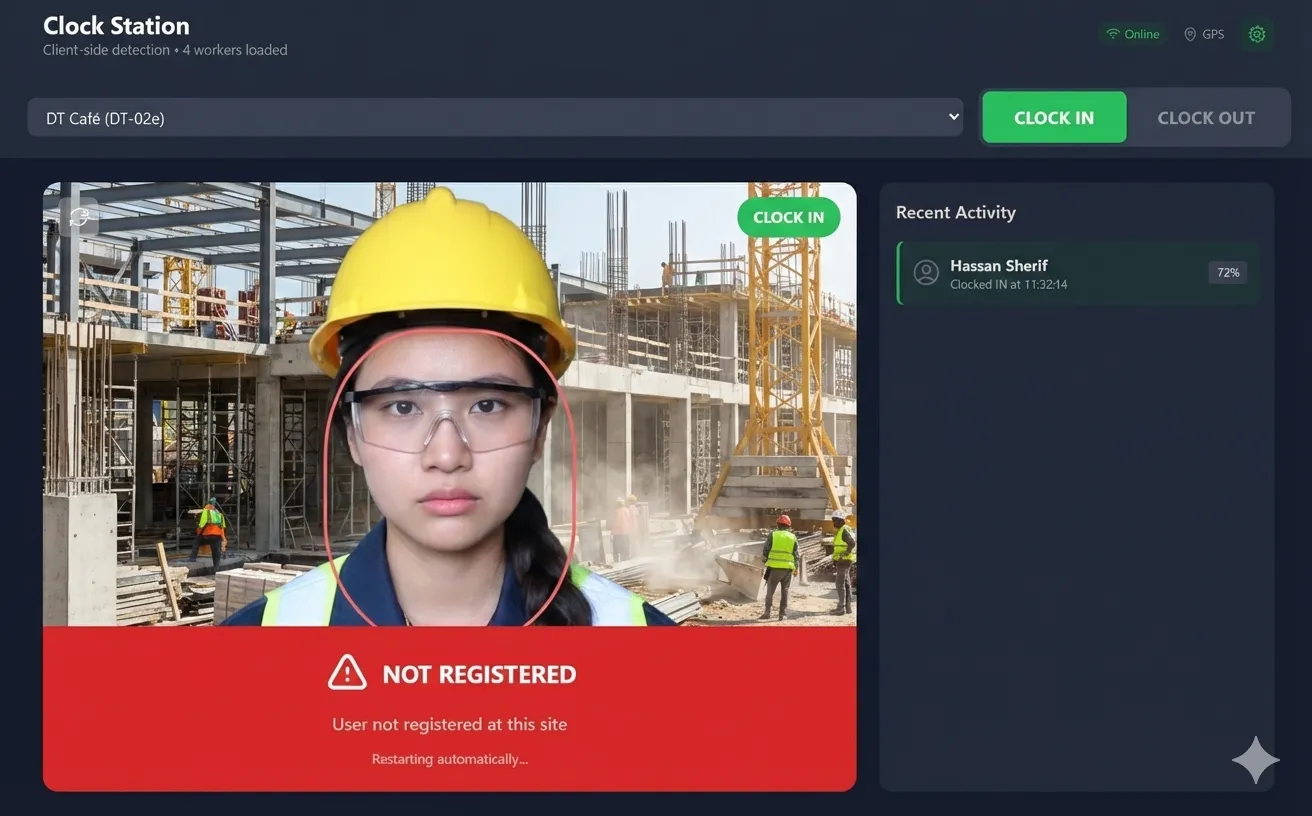Viewport: 1312px width, 816px height.
Task: Click the GPS location pin icon
Action: point(1188,33)
